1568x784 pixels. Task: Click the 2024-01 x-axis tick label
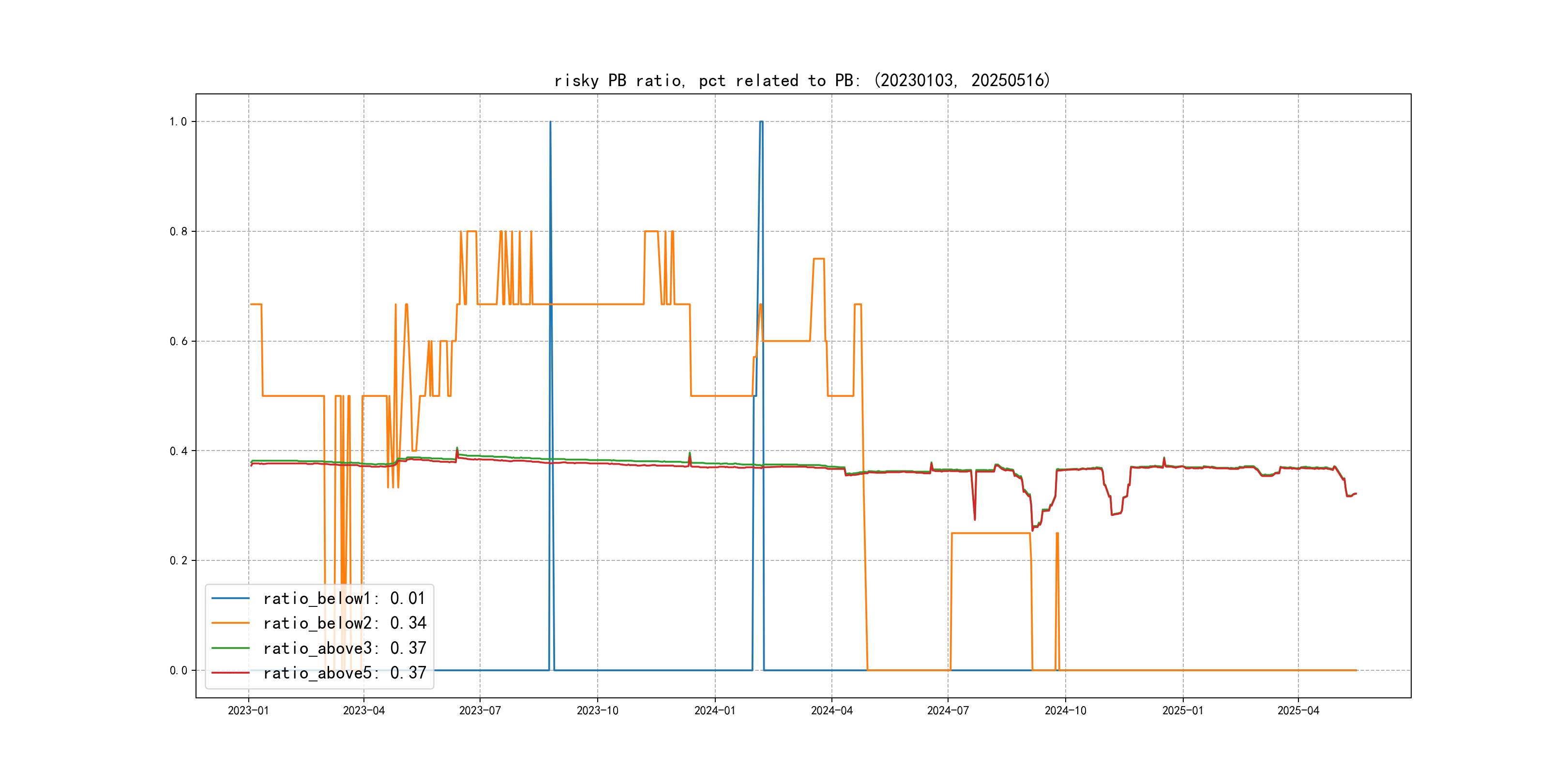pos(715,711)
